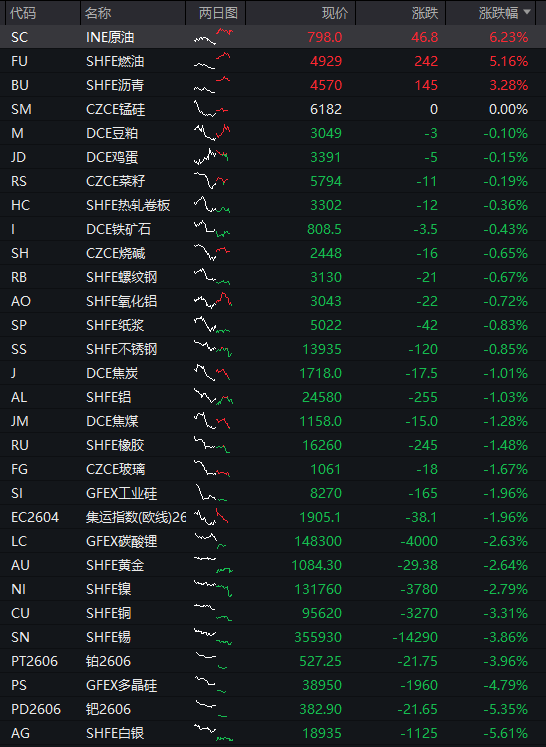
Task: Sort by 现价 column header
Action: [335, 13]
